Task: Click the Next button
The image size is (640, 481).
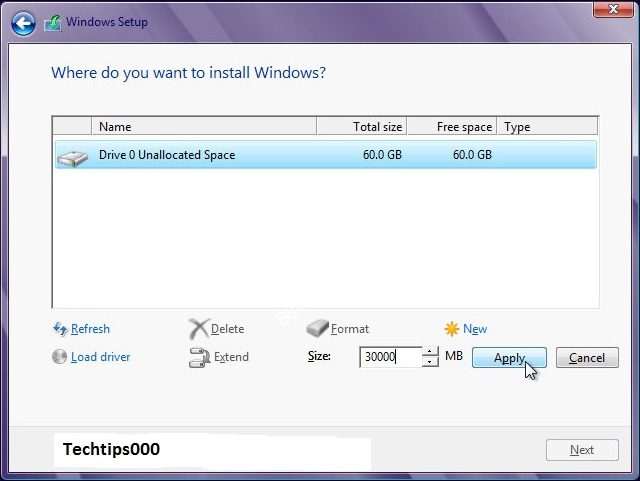Action: click(582, 450)
